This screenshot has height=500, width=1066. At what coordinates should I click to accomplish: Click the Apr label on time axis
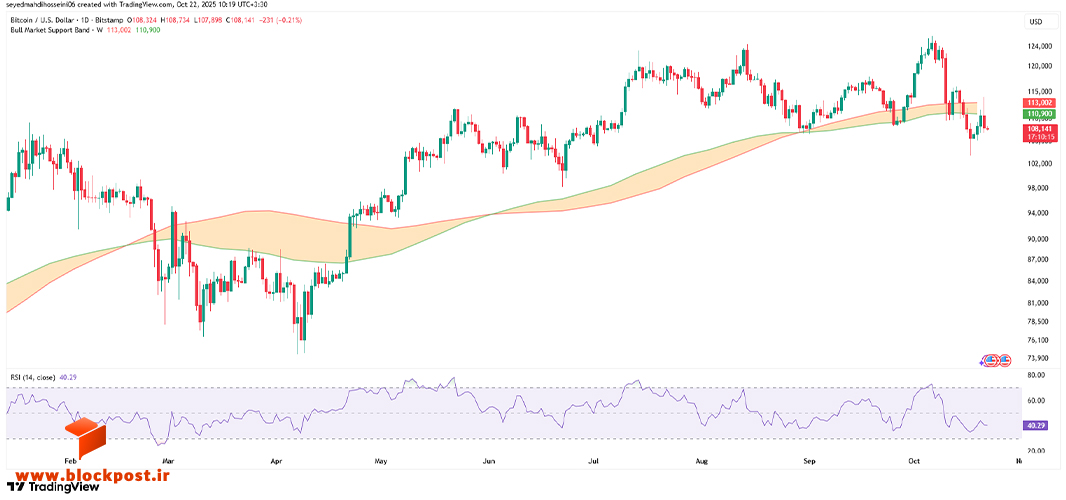coord(277,461)
